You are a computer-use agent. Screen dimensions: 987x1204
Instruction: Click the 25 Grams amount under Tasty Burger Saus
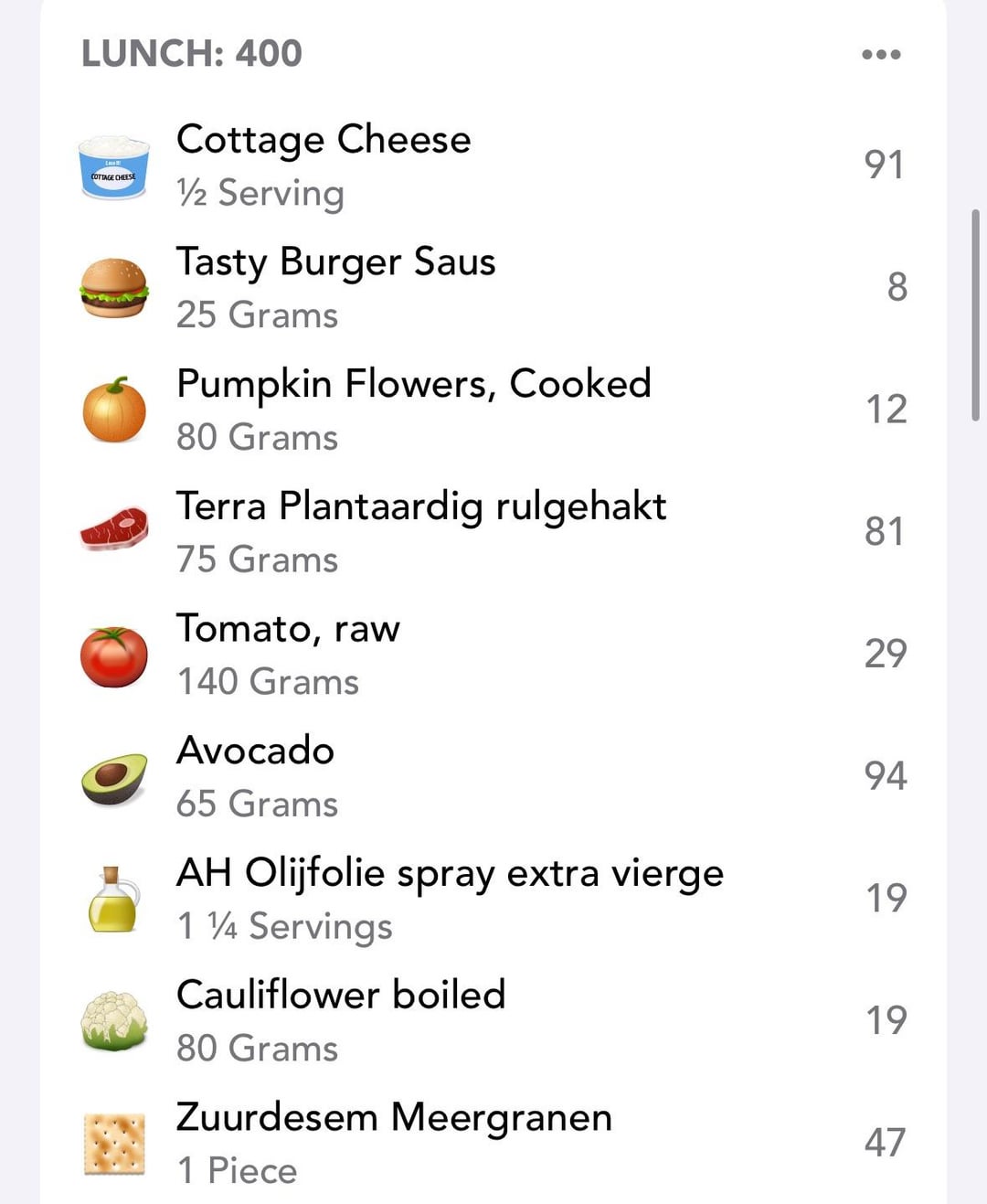click(x=257, y=315)
